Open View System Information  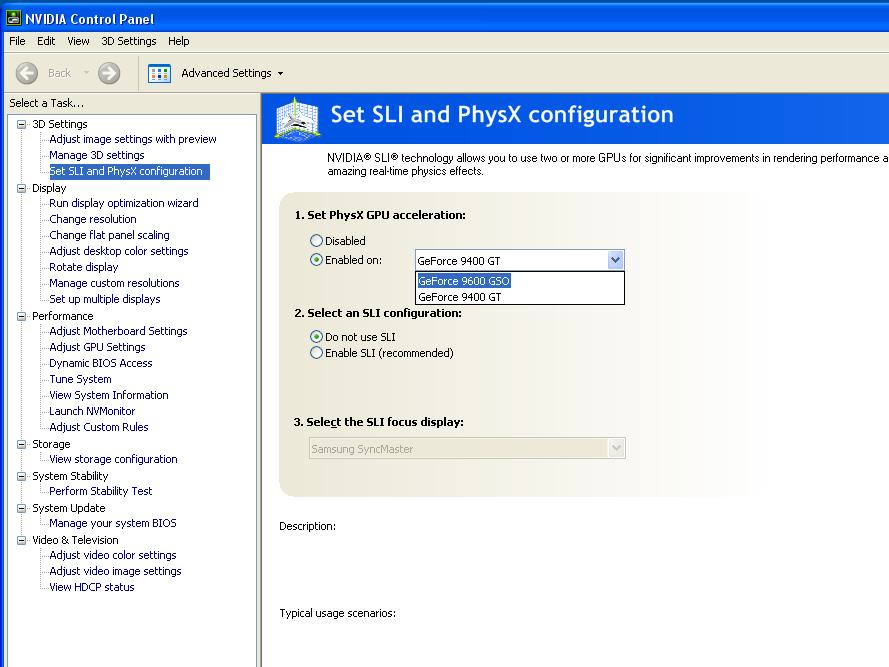[x=108, y=395]
